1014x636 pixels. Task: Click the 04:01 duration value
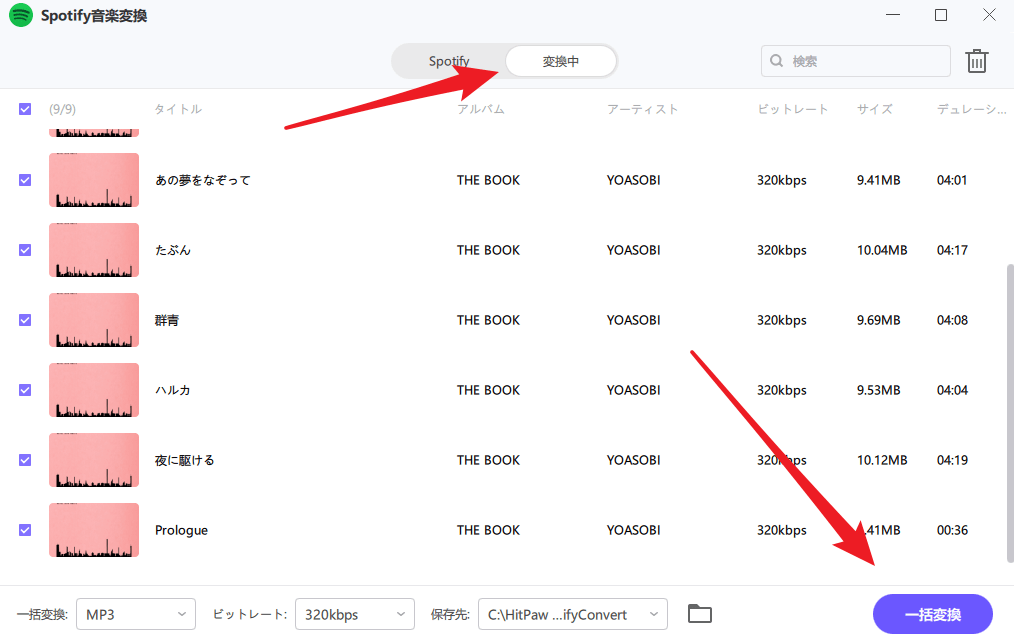click(x=952, y=180)
